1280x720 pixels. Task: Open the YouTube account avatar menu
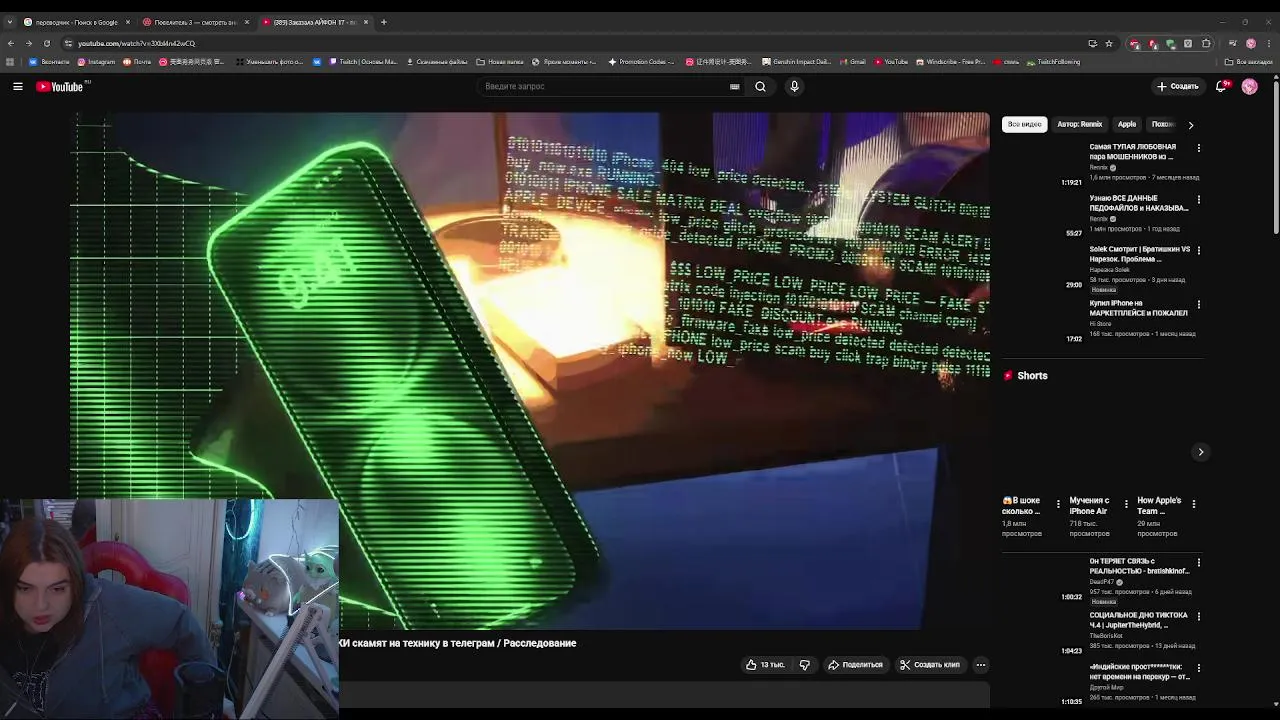(x=1249, y=87)
